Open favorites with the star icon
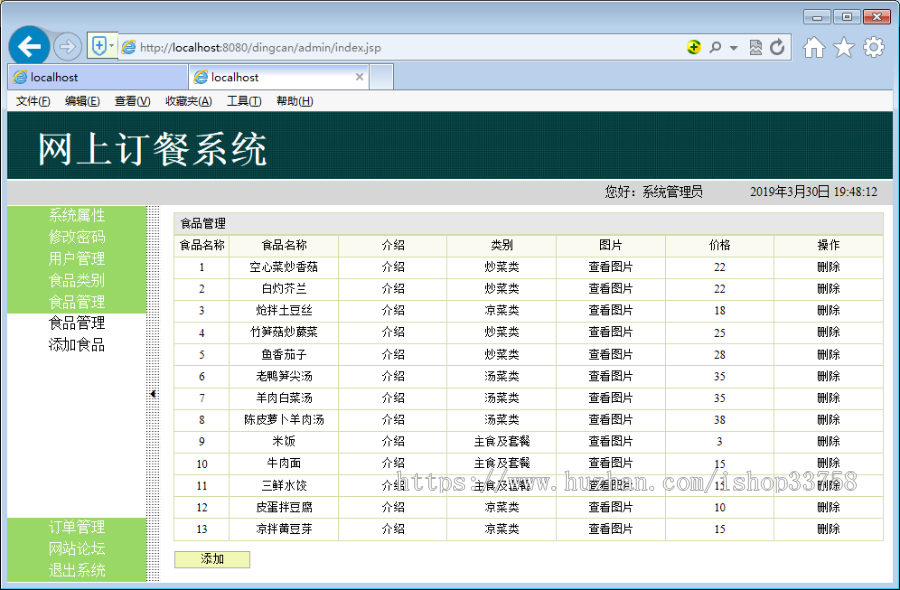This screenshot has width=900, height=590. pyautogui.click(x=843, y=46)
